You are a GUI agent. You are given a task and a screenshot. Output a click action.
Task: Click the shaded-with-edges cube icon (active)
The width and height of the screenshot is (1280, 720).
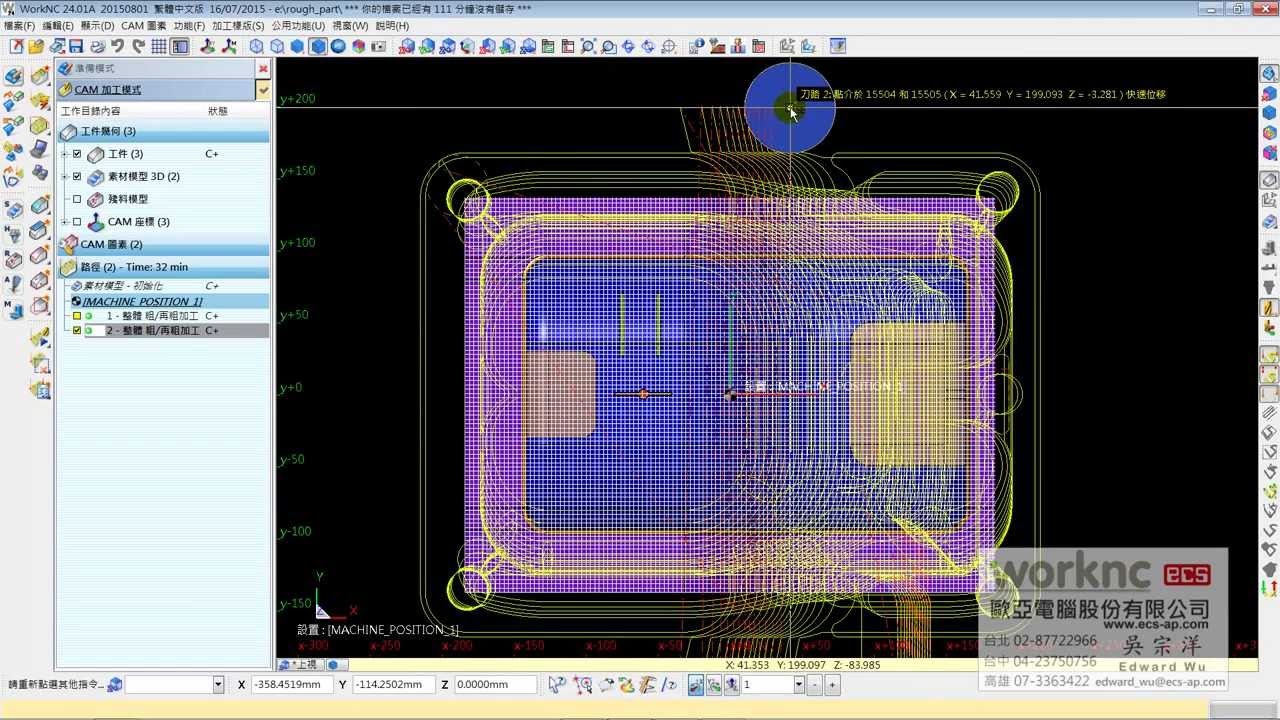click(x=318, y=46)
